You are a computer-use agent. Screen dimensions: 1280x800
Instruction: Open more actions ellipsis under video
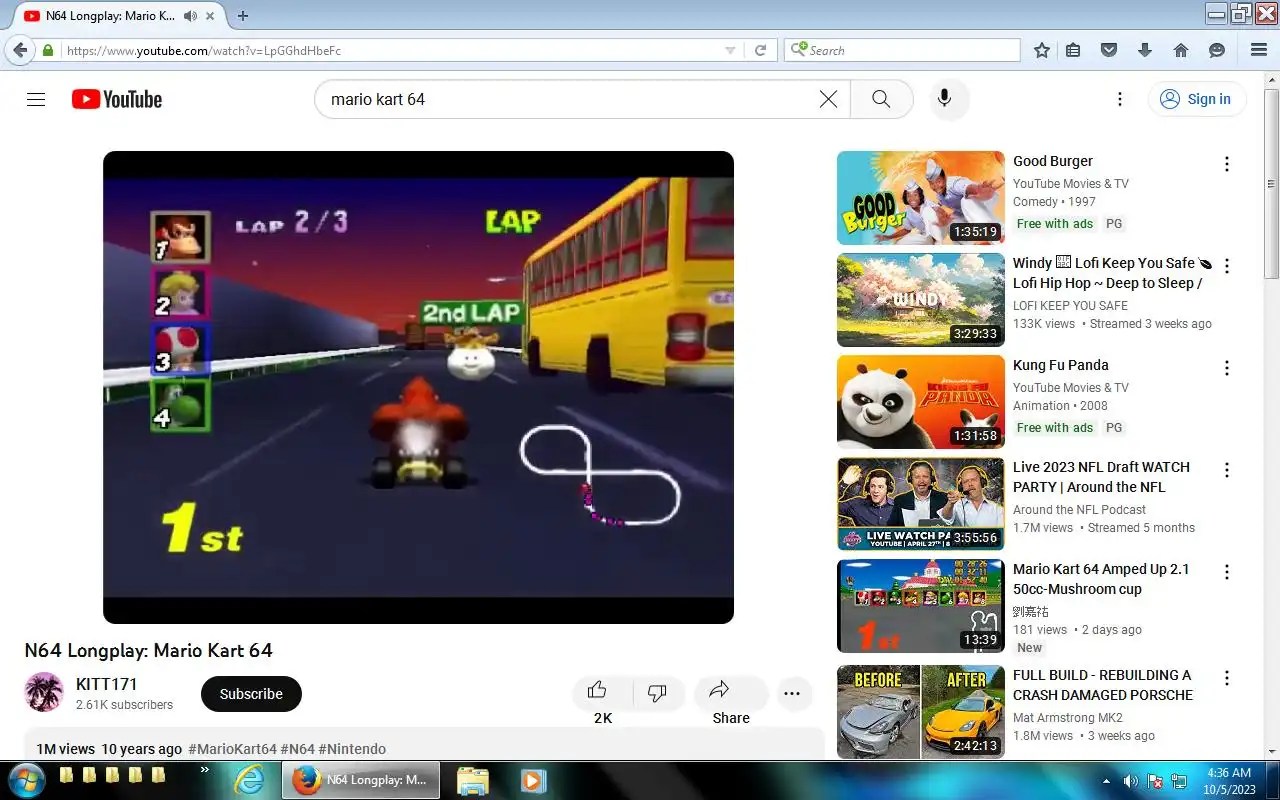792,694
